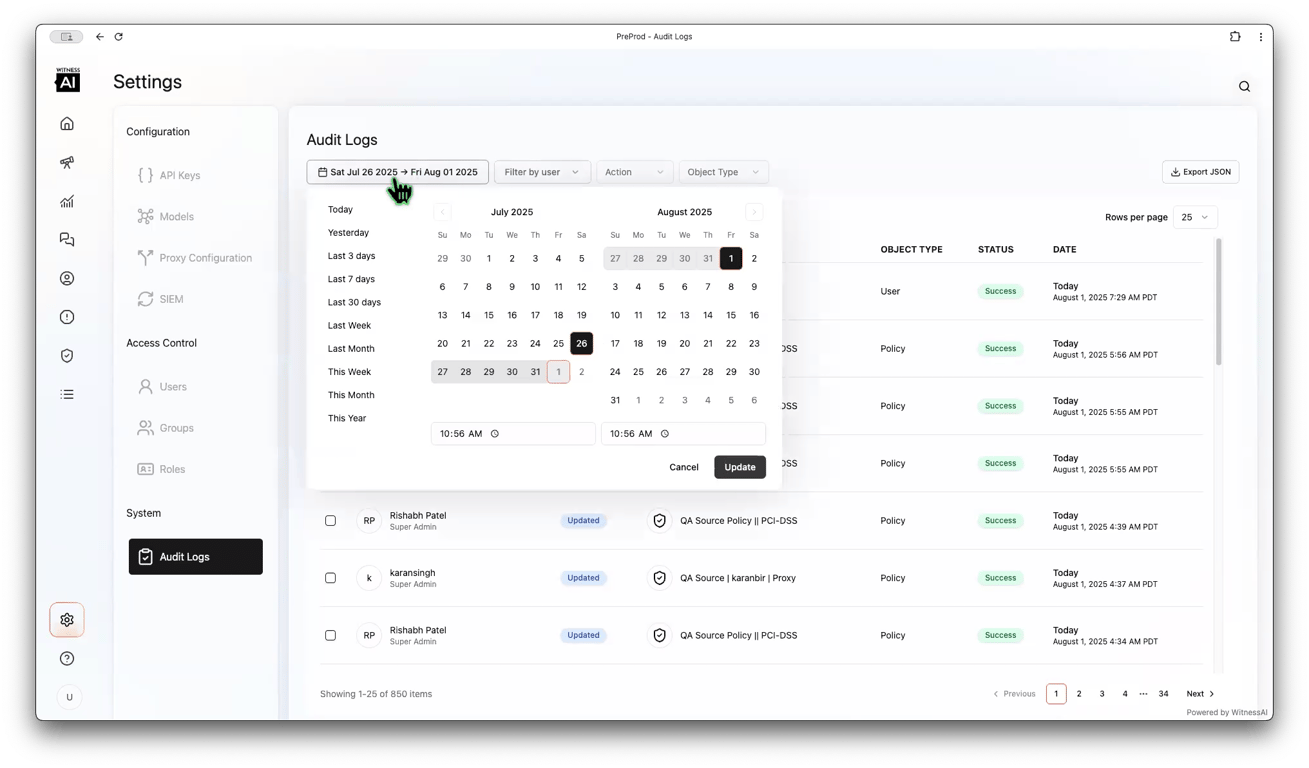Open the Object Type filter dropdown

tap(723, 172)
